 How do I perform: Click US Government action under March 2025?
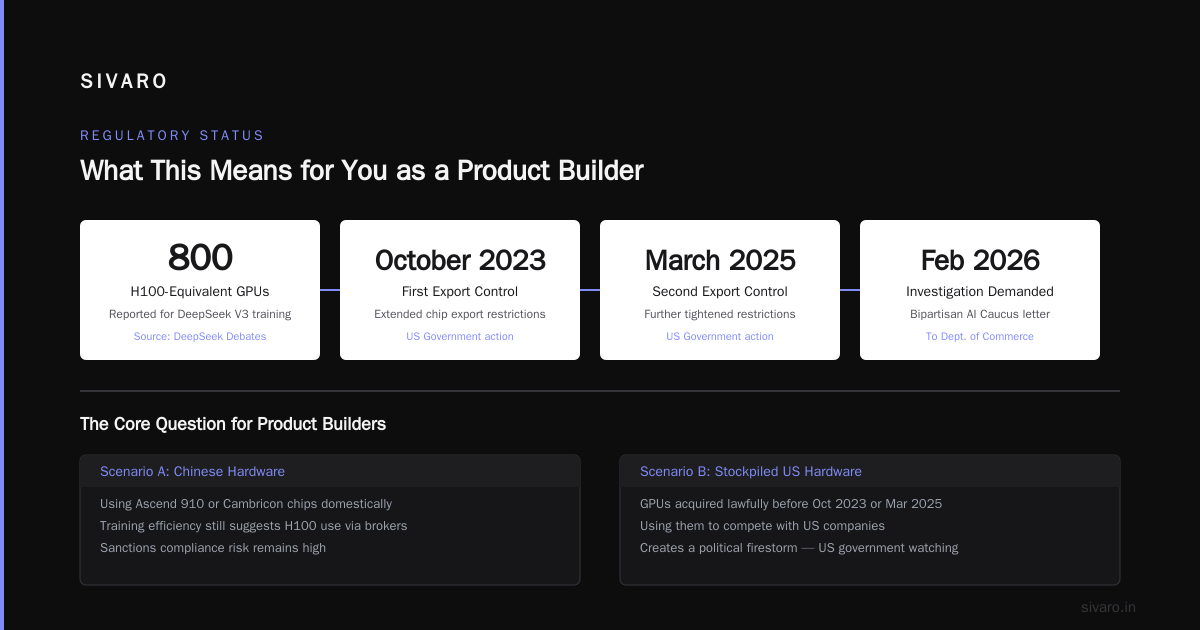[720, 337]
